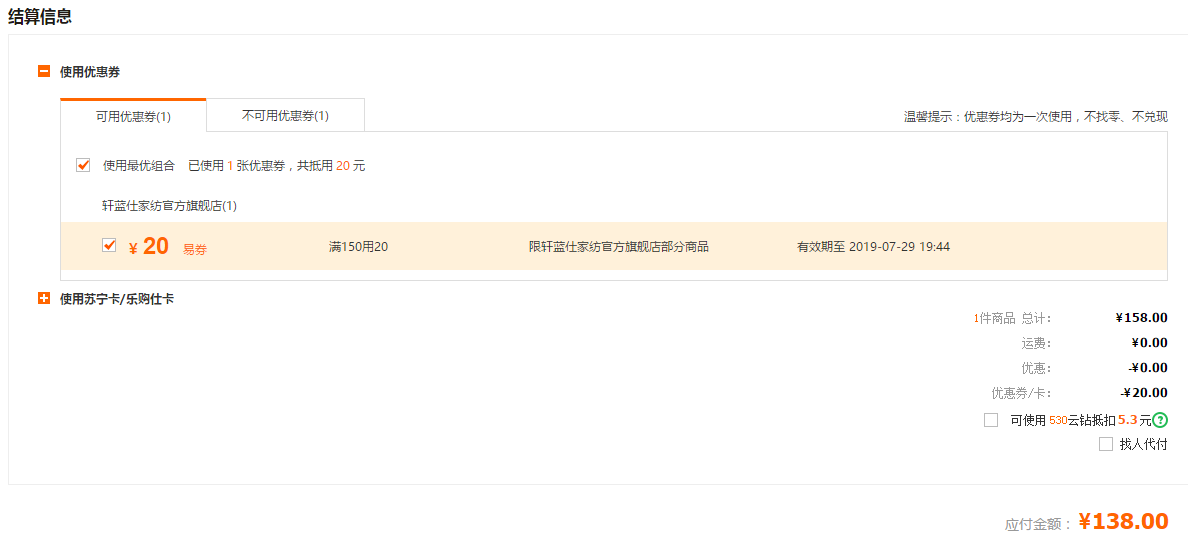The image size is (1188, 541).
Task: Click the 限轩蓝仕家纺官方旗舰店部分商品 text
Action: [x=619, y=246]
